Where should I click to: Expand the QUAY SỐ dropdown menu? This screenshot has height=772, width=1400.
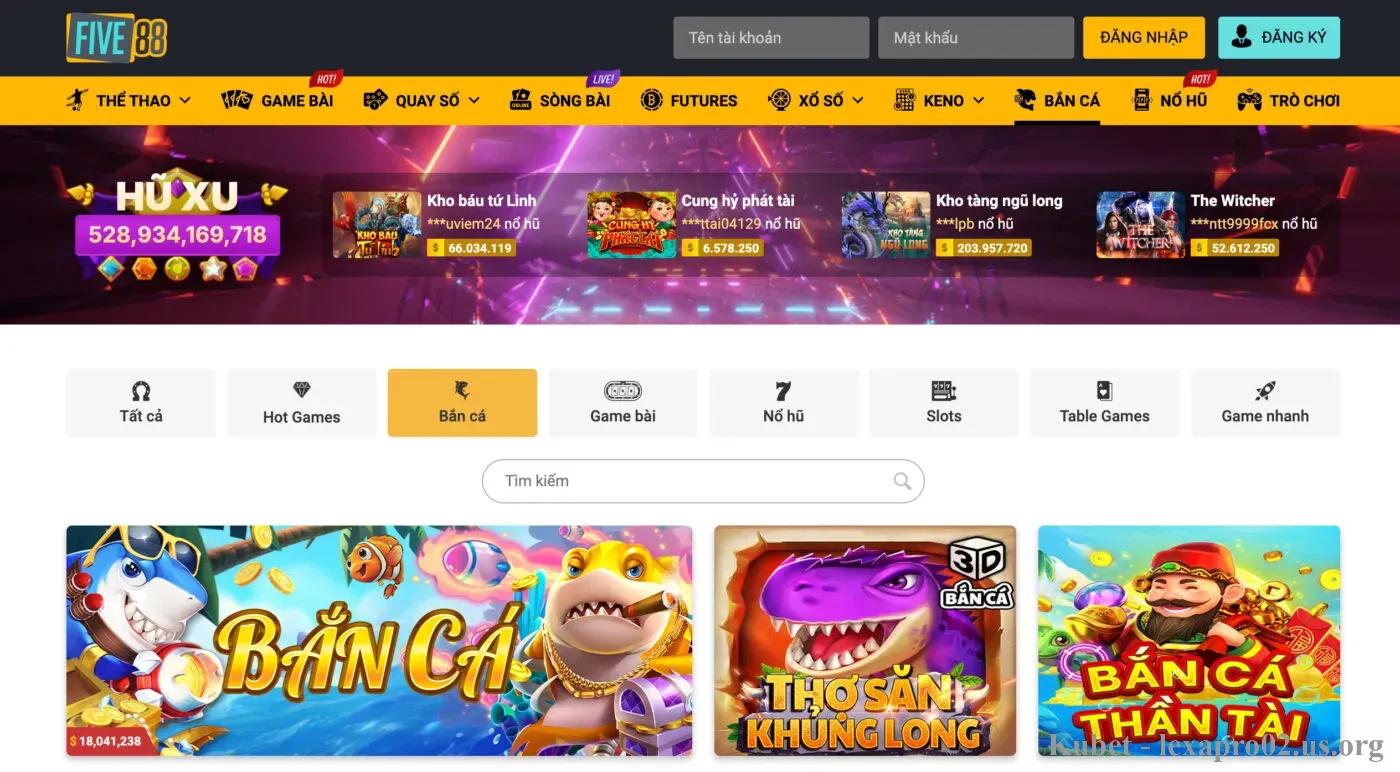(473, 100)
